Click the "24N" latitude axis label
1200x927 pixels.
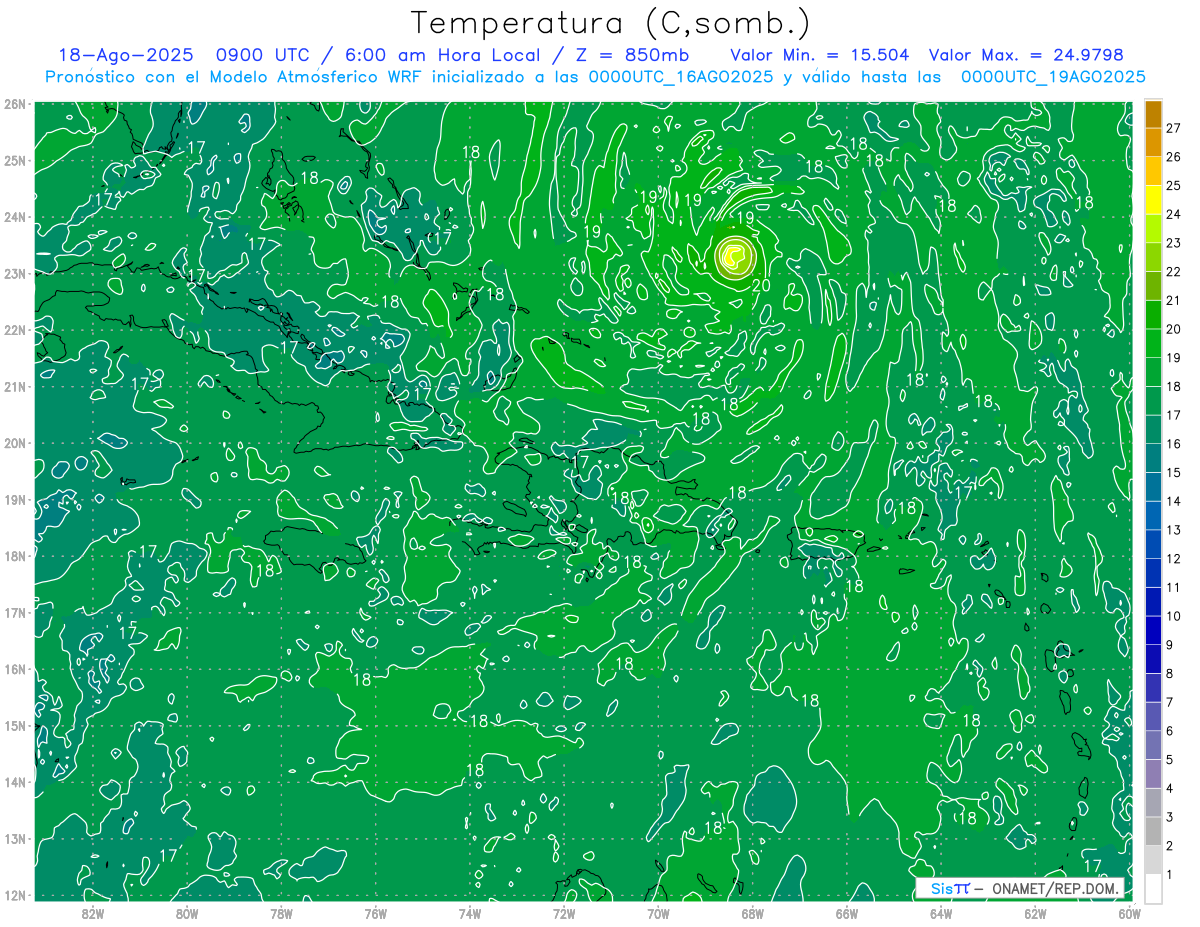[x=14, y=217]
